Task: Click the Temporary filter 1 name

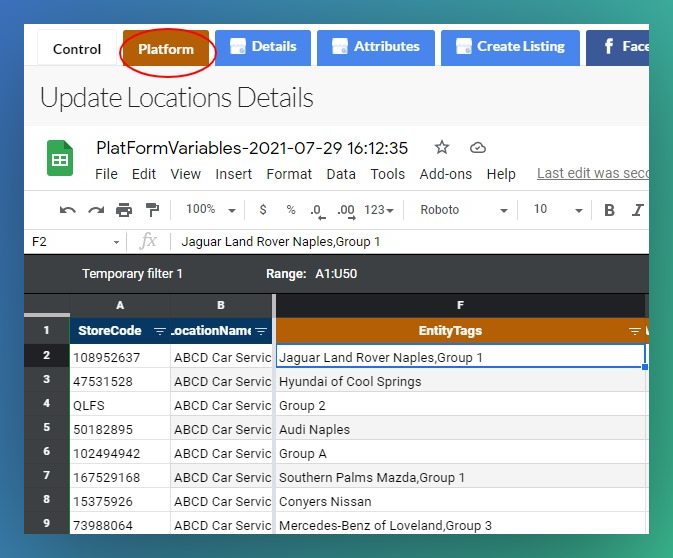Action: click(x=132, y=274)
